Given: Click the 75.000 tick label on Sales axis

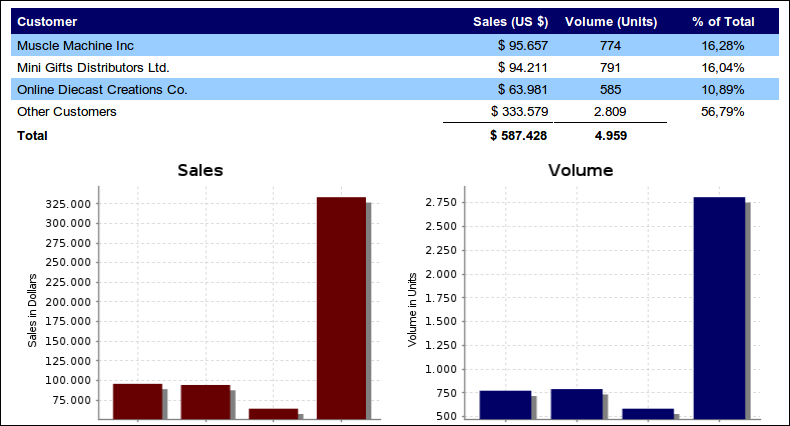Looking at the screenshot, I should (x=71, y=400).
